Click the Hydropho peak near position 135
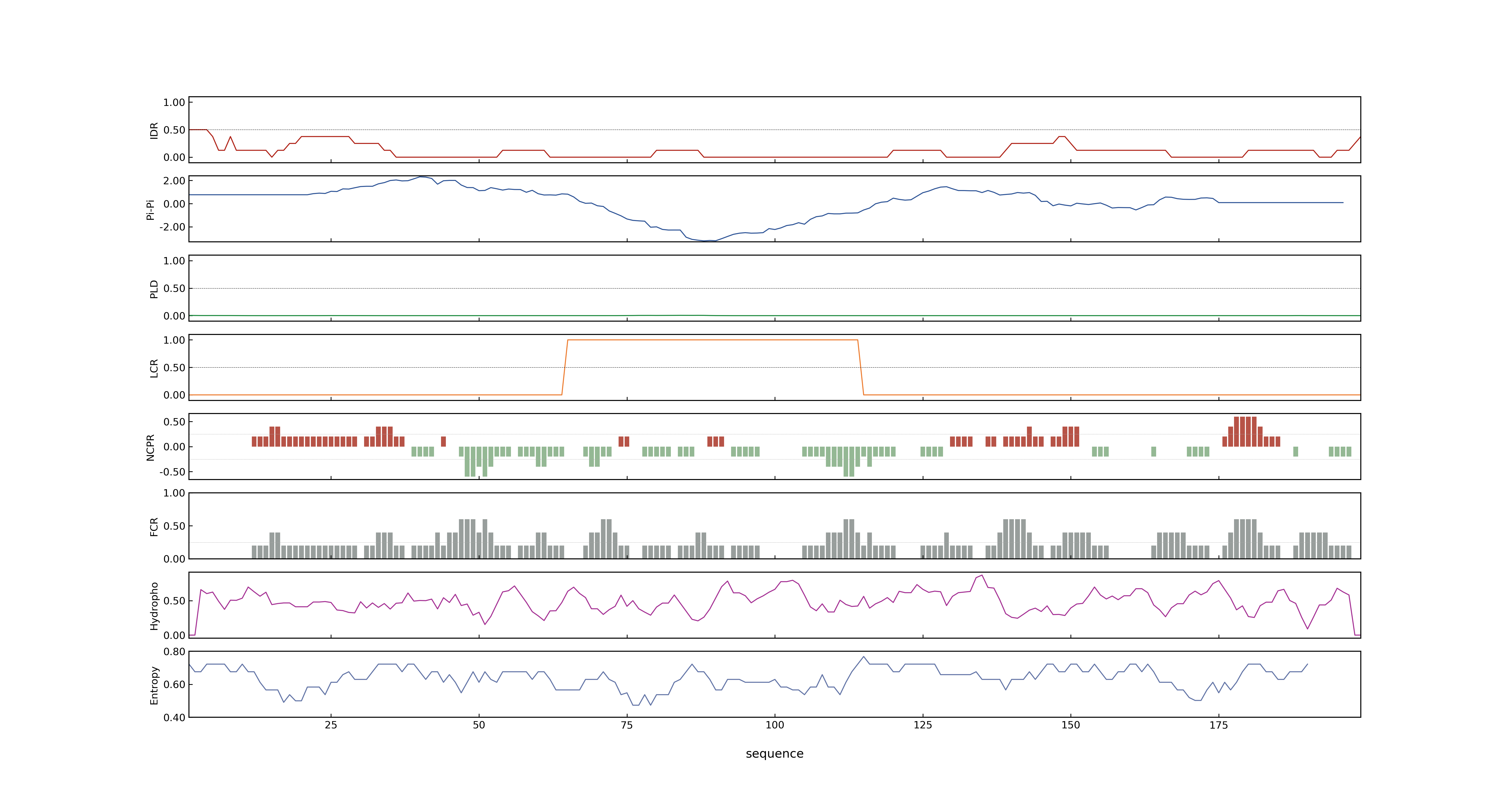The height and width of the screenshot is (806, 1512). pyautogui.click(x=981, y=576)
